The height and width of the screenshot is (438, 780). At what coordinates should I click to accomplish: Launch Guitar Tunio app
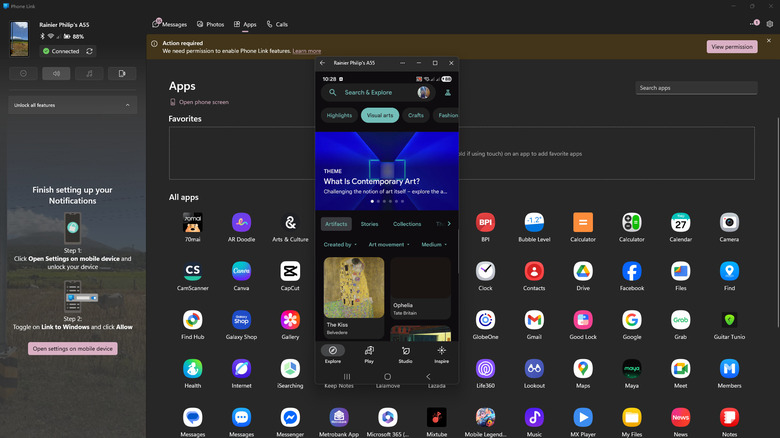coord(729,320)
